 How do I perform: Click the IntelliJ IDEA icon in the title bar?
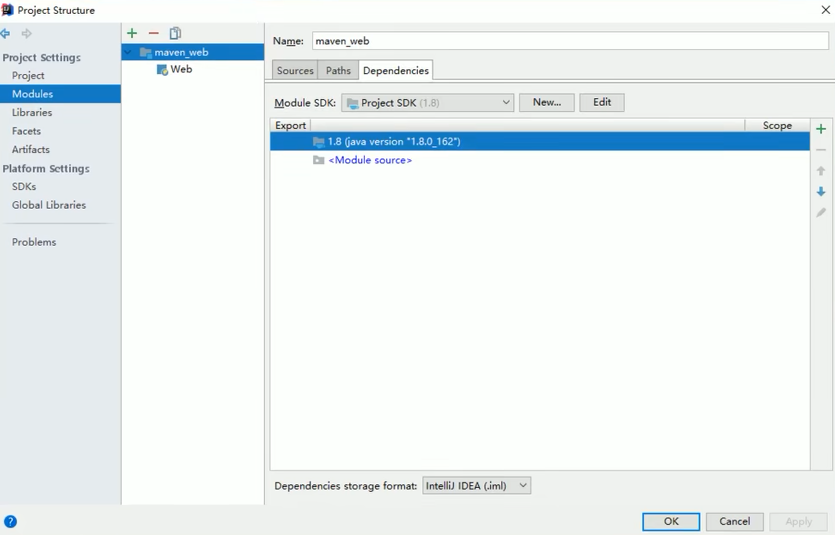[x=7, y=10]
